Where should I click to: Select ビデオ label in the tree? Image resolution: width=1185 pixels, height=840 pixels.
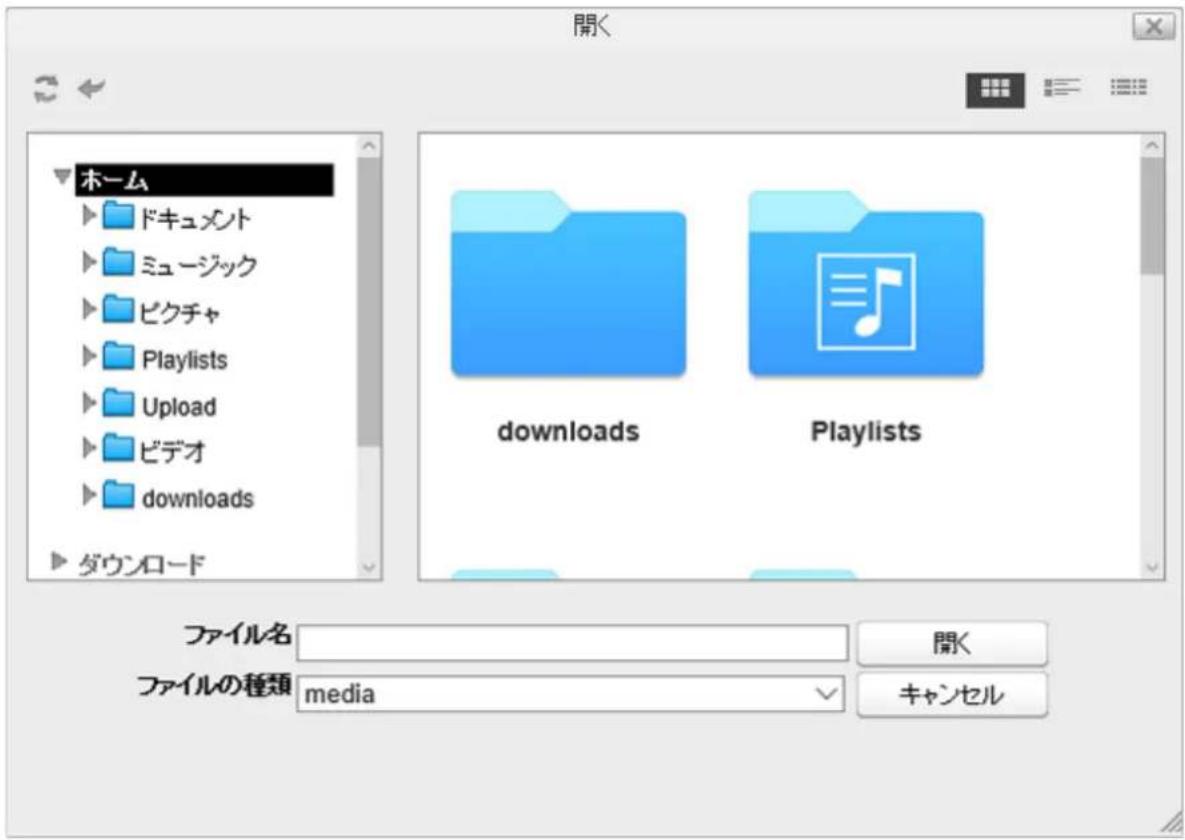pyautogui.click(x=172, y=451)
